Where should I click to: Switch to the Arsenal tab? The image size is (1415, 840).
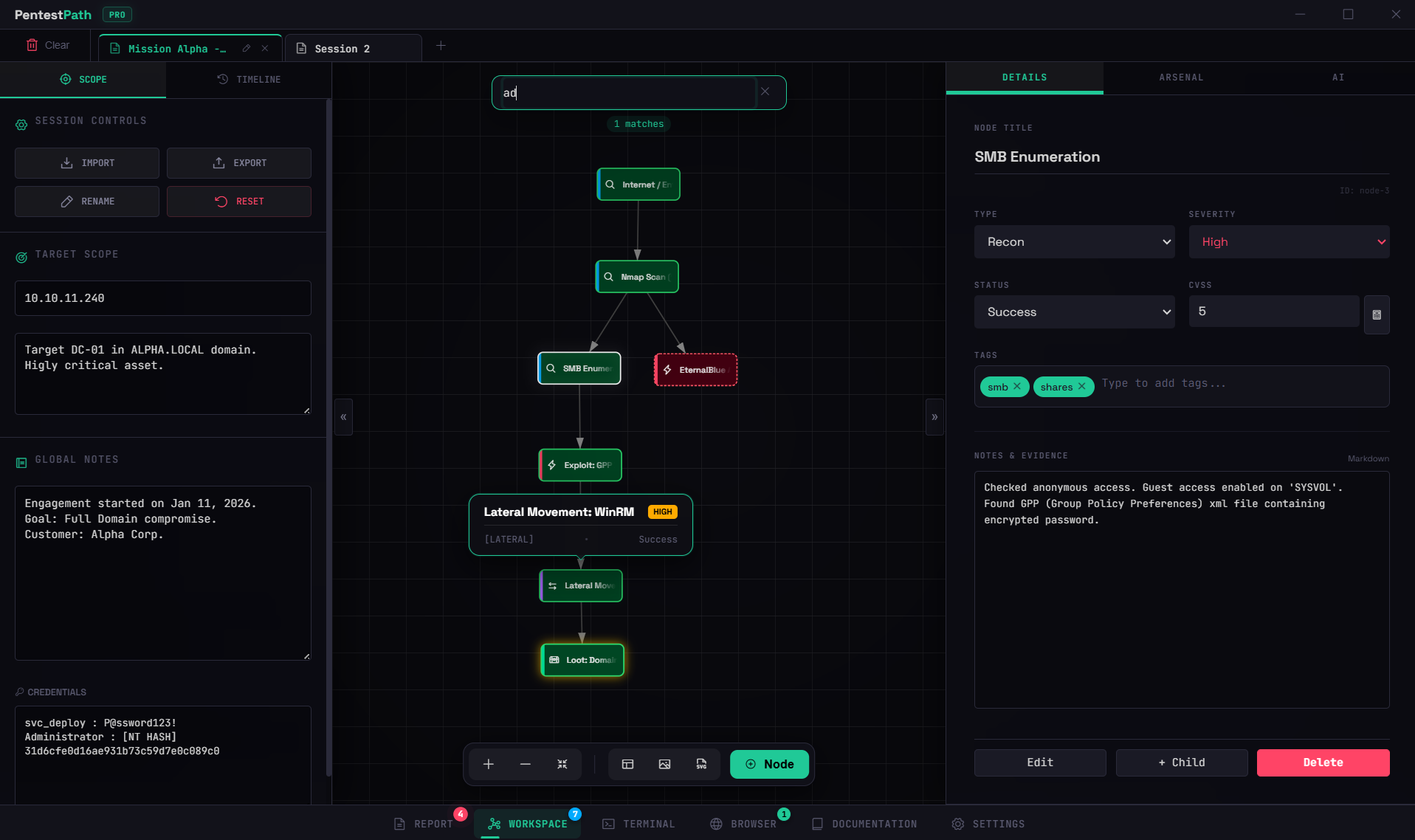coord(1181,78)
